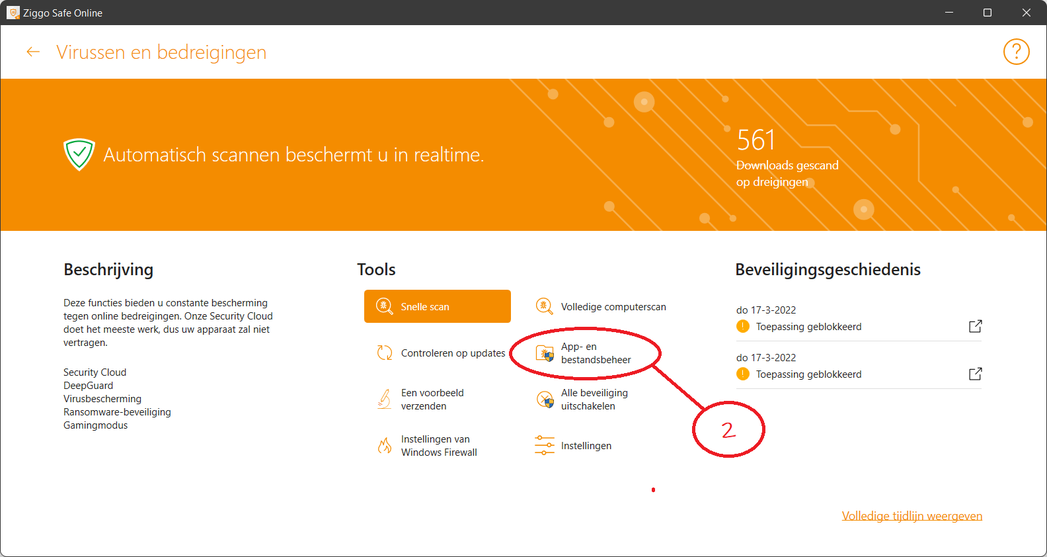
Task: Click the refresh arrows update icon
Action: 385,353
